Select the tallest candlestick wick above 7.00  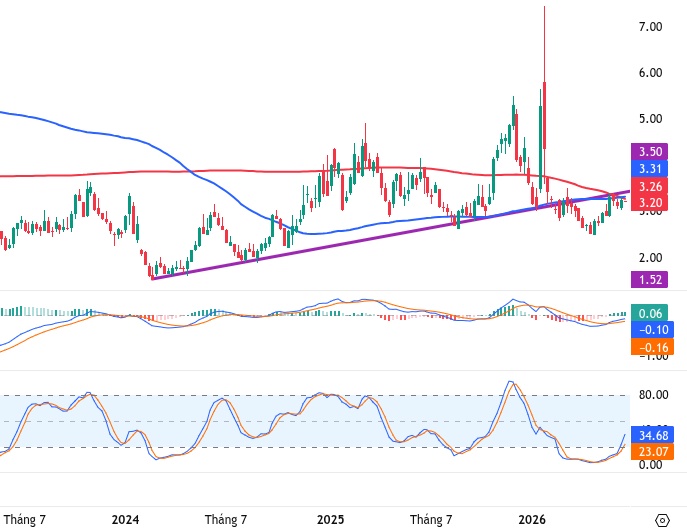(x=544, y=44)
